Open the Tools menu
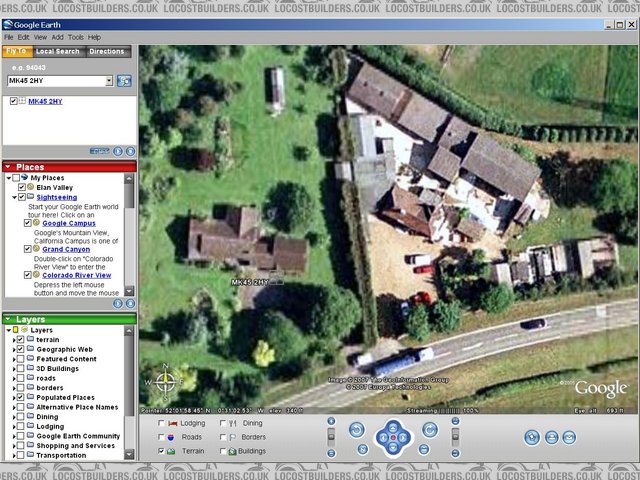 75,37
